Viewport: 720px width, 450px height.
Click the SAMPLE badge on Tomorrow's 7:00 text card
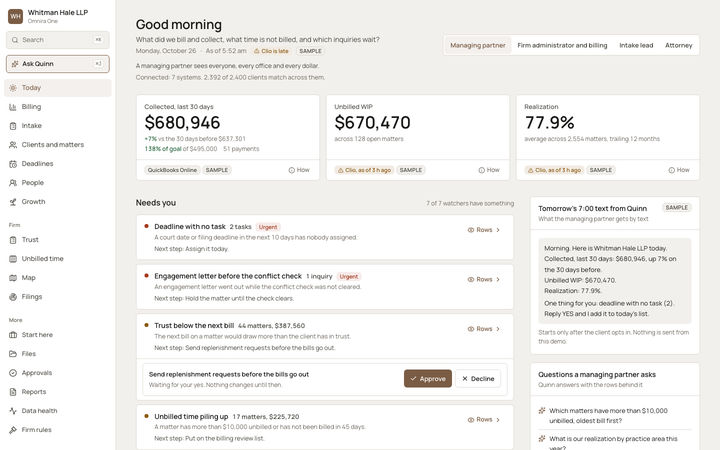point(677,208)
